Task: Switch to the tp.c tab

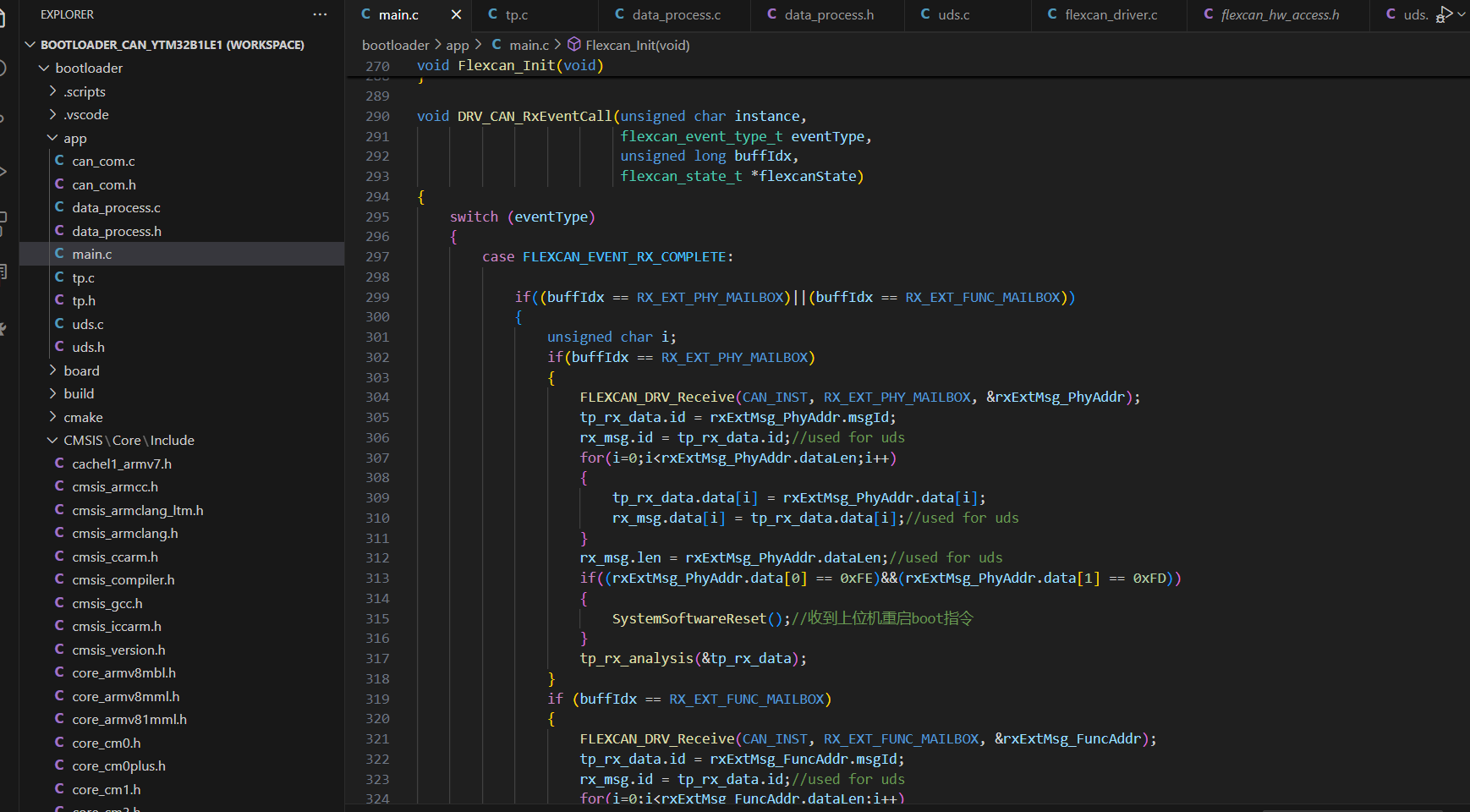Action: 516,14
